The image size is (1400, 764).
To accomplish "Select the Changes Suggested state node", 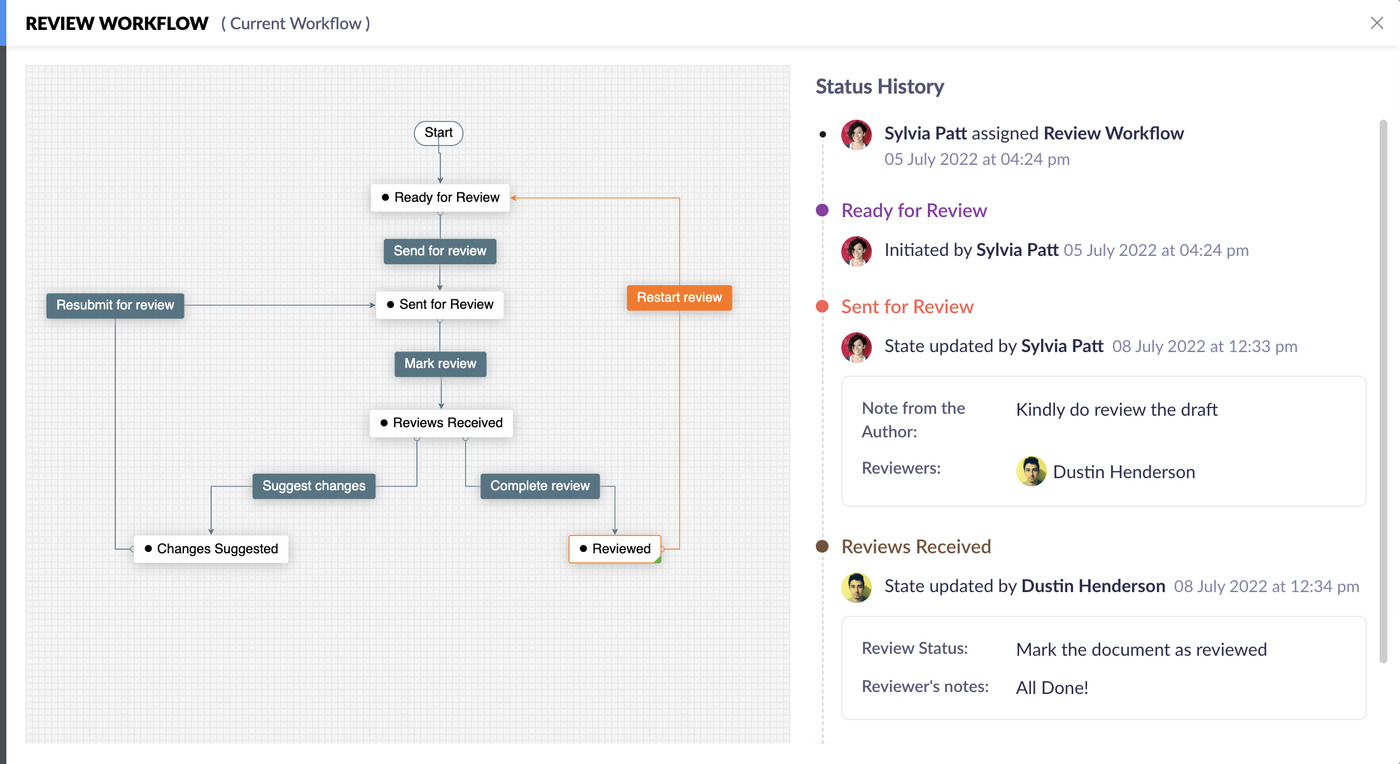I will (x=210, y=548).
